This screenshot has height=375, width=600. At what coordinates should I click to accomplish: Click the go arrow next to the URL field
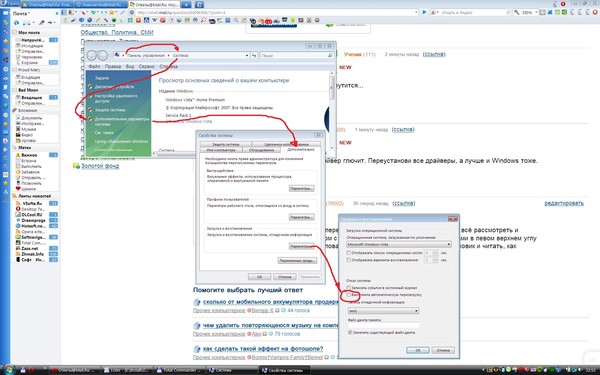[x=424, y=12]
